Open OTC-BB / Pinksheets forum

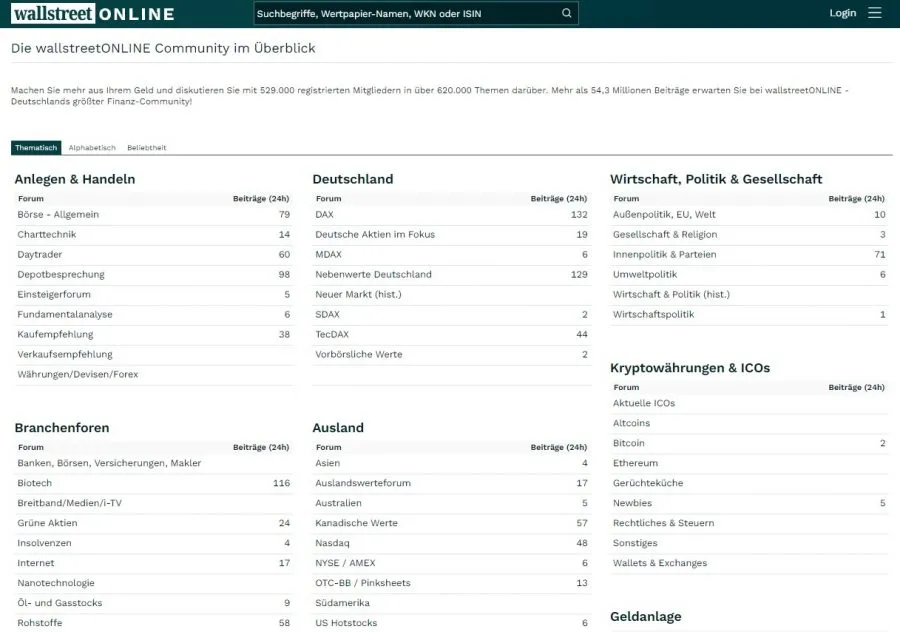point(363,583)
